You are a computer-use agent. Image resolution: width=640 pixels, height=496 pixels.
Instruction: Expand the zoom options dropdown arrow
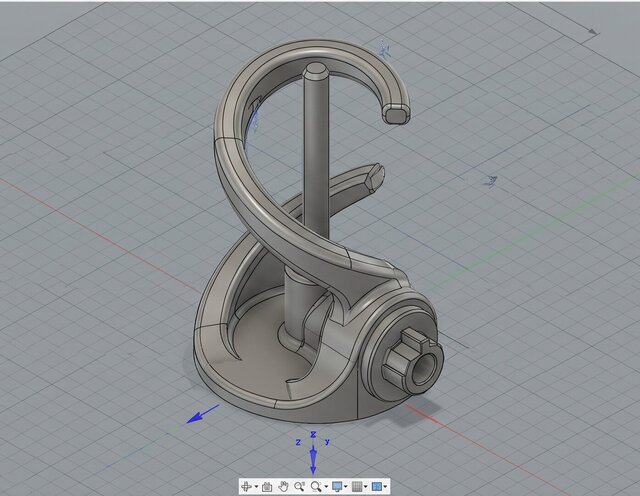point(326,486)
